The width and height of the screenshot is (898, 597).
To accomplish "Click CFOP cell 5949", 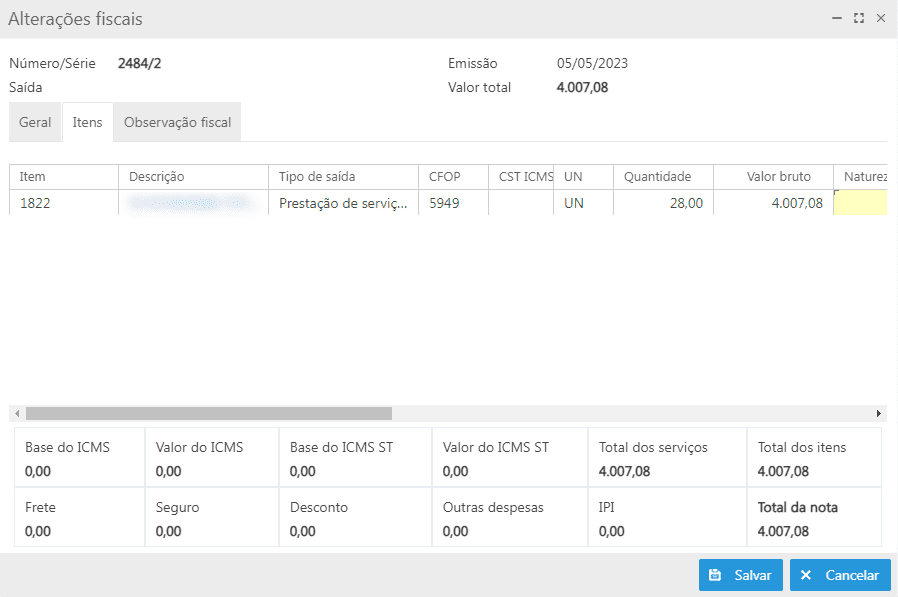I will tap(454, 203).
